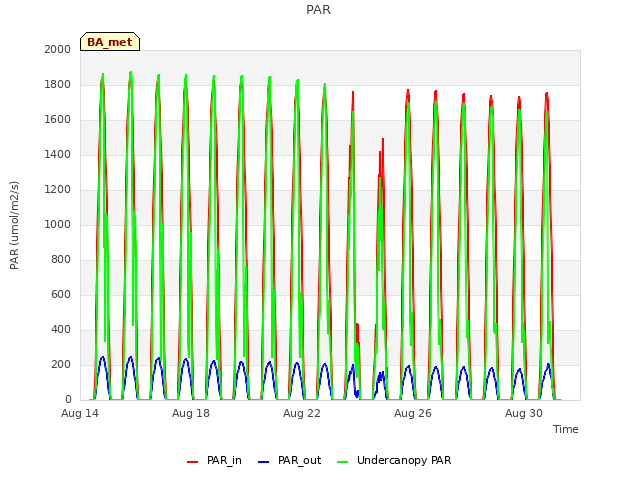This screenshot has width=640, height=480.
Task: Click the 400 y-axis tick label
Action: 61,329
